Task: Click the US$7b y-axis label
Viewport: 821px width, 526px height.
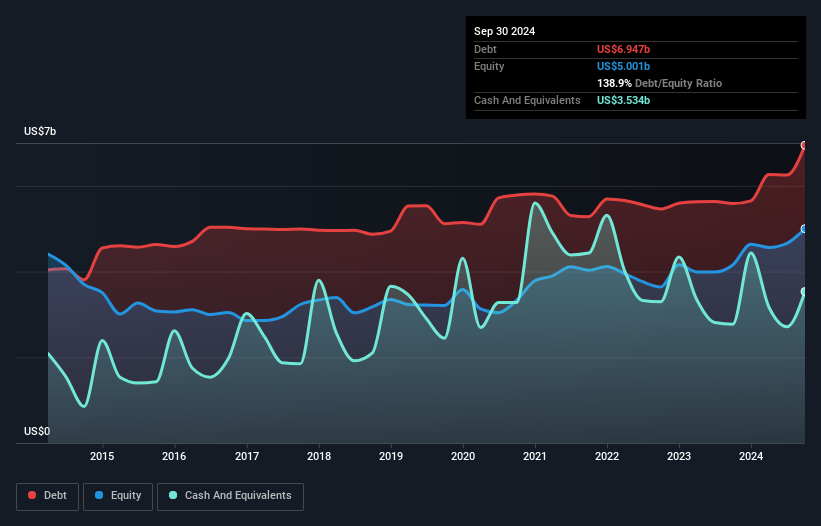Action: [40, 131]
